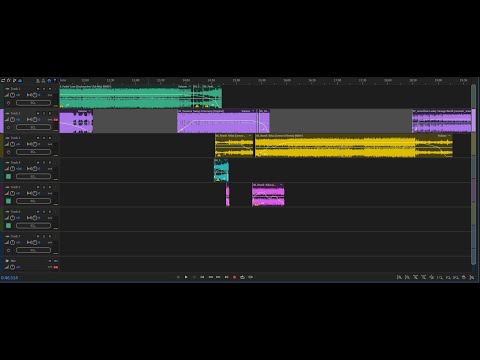This screenshot has width=480, height=360.
Task: Show the Effects (fx) track controls view
Action: tap(9, 80)
